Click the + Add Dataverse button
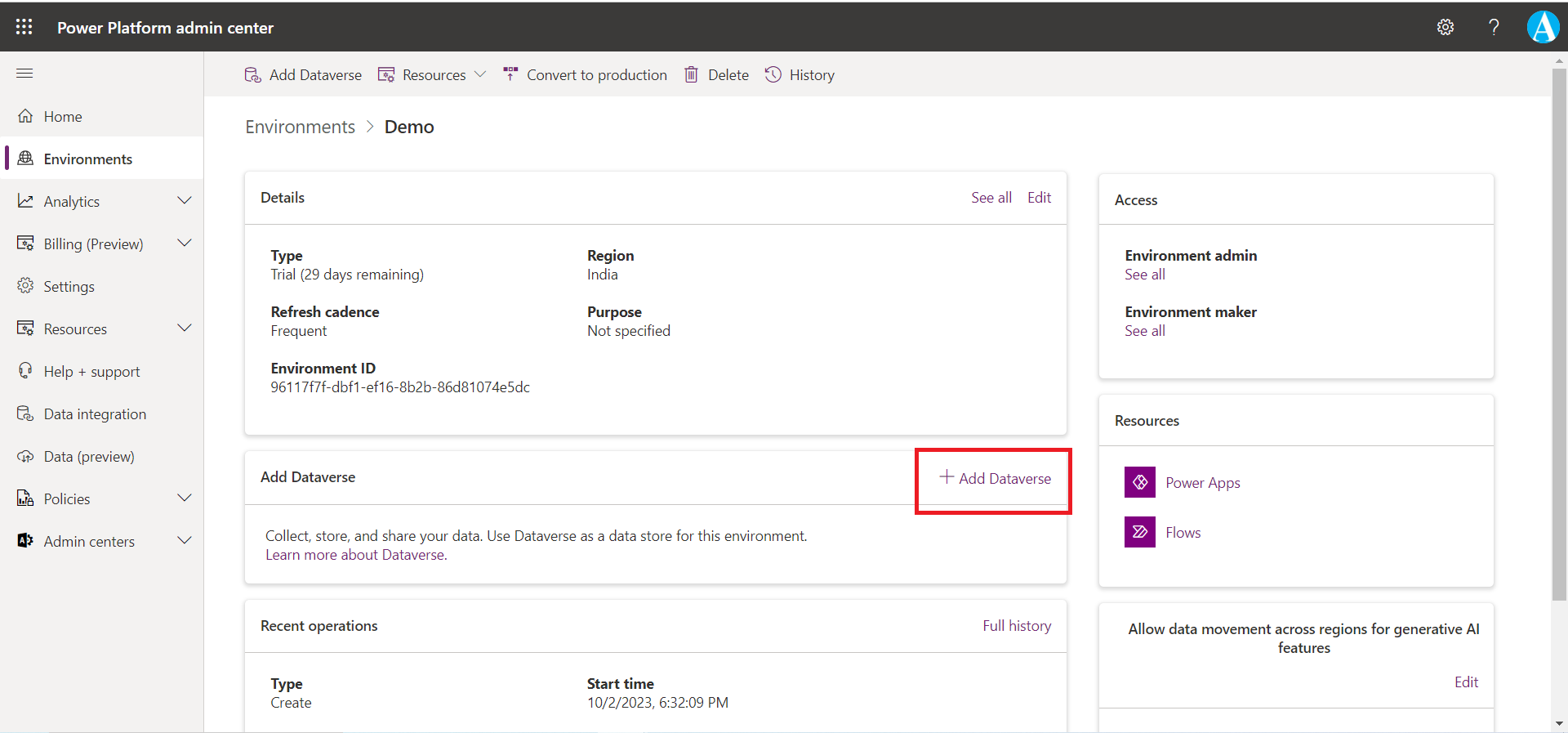This screenshot has width=1568, height=733. (x=995, y=479)
